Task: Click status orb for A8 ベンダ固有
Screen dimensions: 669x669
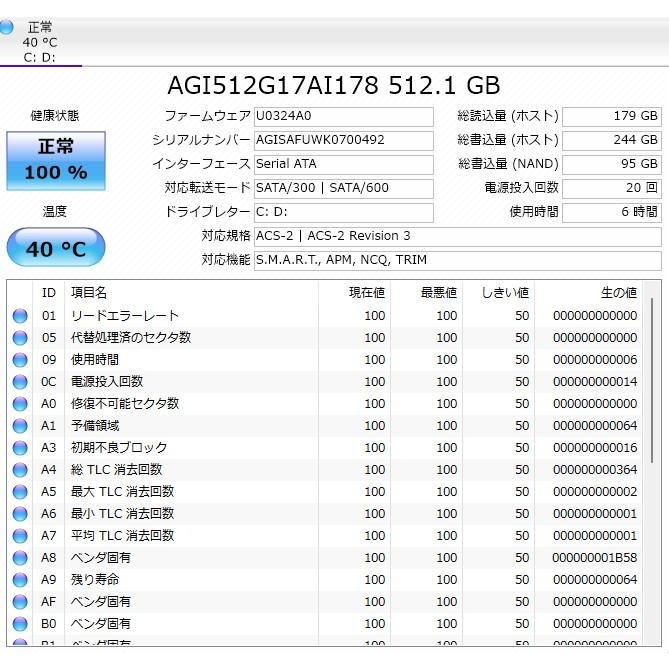Action: (20, 558)
